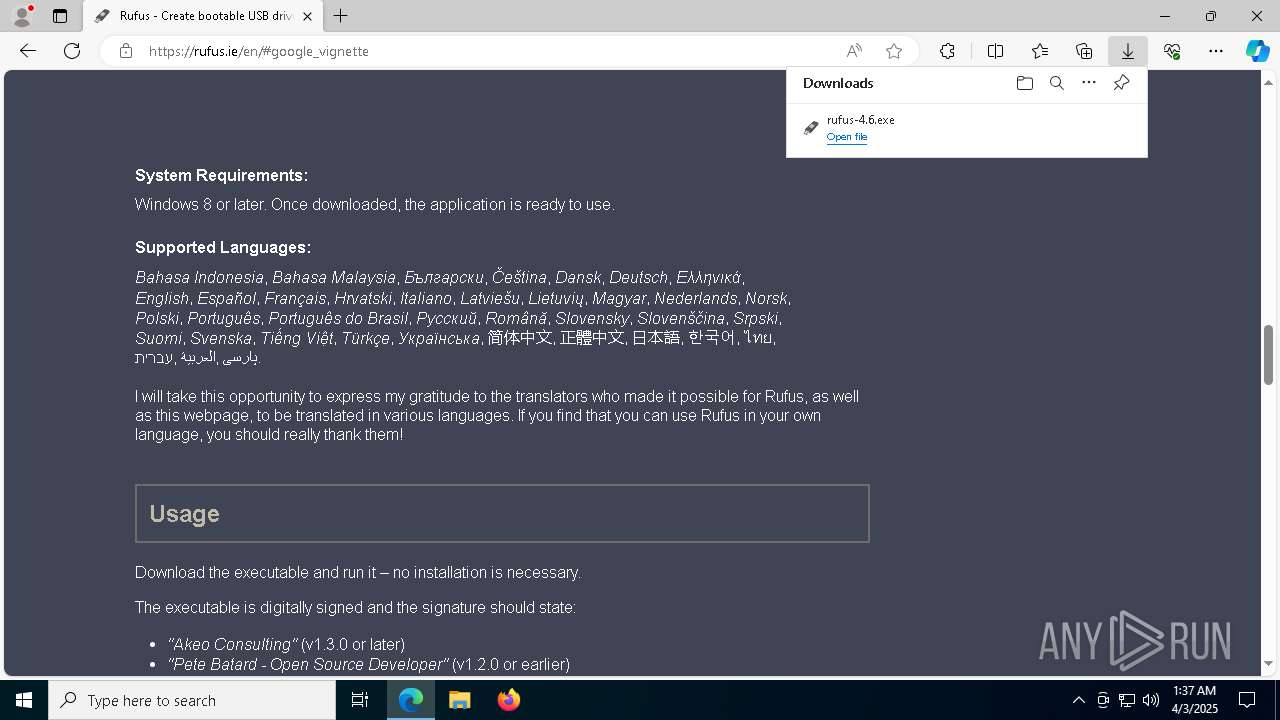Viewport: 1280px width, 720px height.
Task: Open the Collections icon
Action: [x=1084, y=51]
